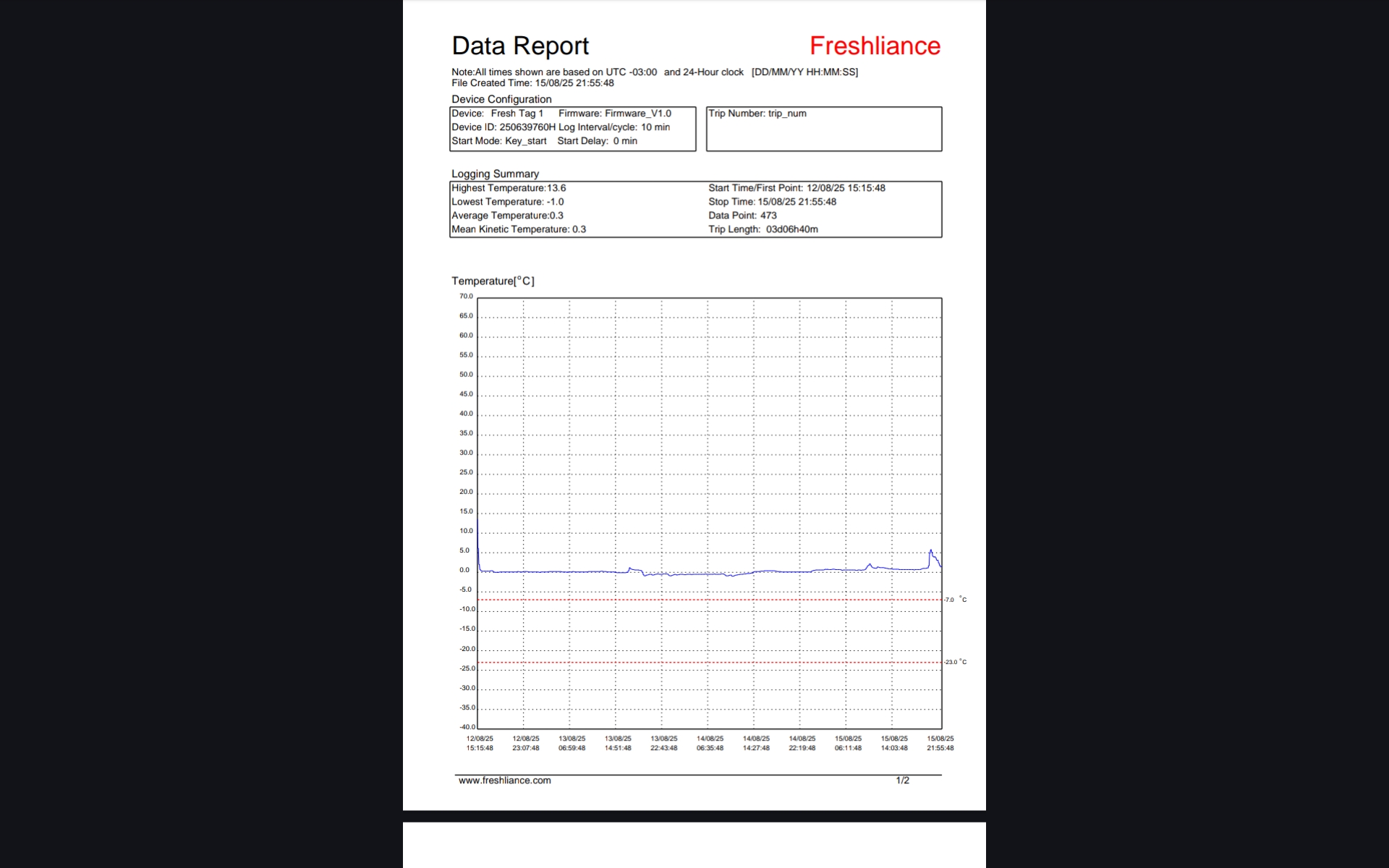The image size is (1389, 868).
Task: Click the Device ID 250639760H text
Action: pos(504,127)
